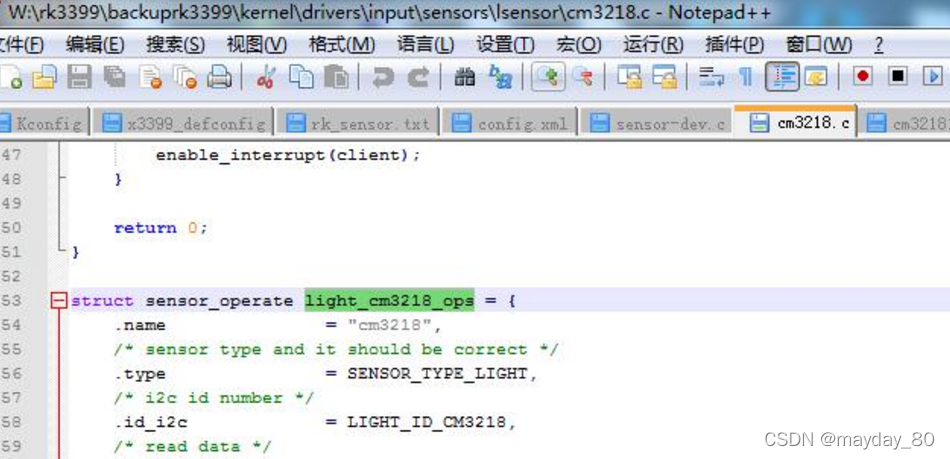Collapse the struct fold marker on line 53
This screenshot has height=459, width=950.
point(58,301)
